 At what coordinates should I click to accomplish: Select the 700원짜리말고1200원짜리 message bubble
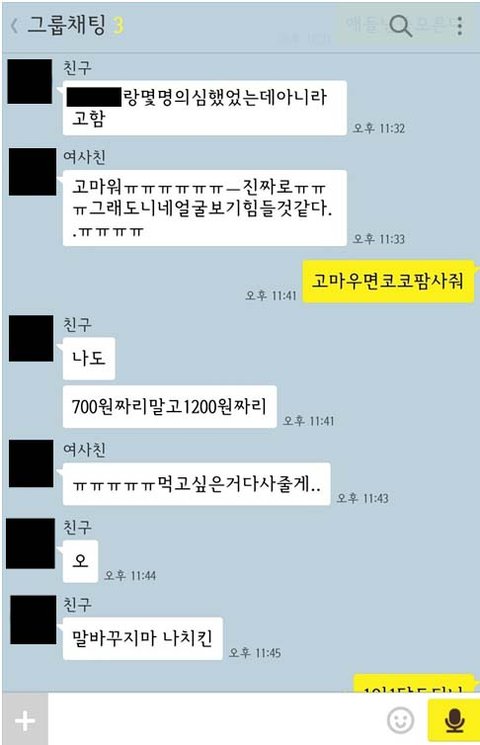(169, 407)
